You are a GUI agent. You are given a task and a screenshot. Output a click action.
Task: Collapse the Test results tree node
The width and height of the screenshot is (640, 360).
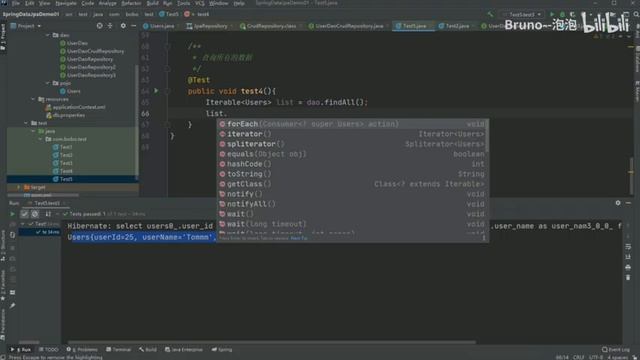pos(23,224)
